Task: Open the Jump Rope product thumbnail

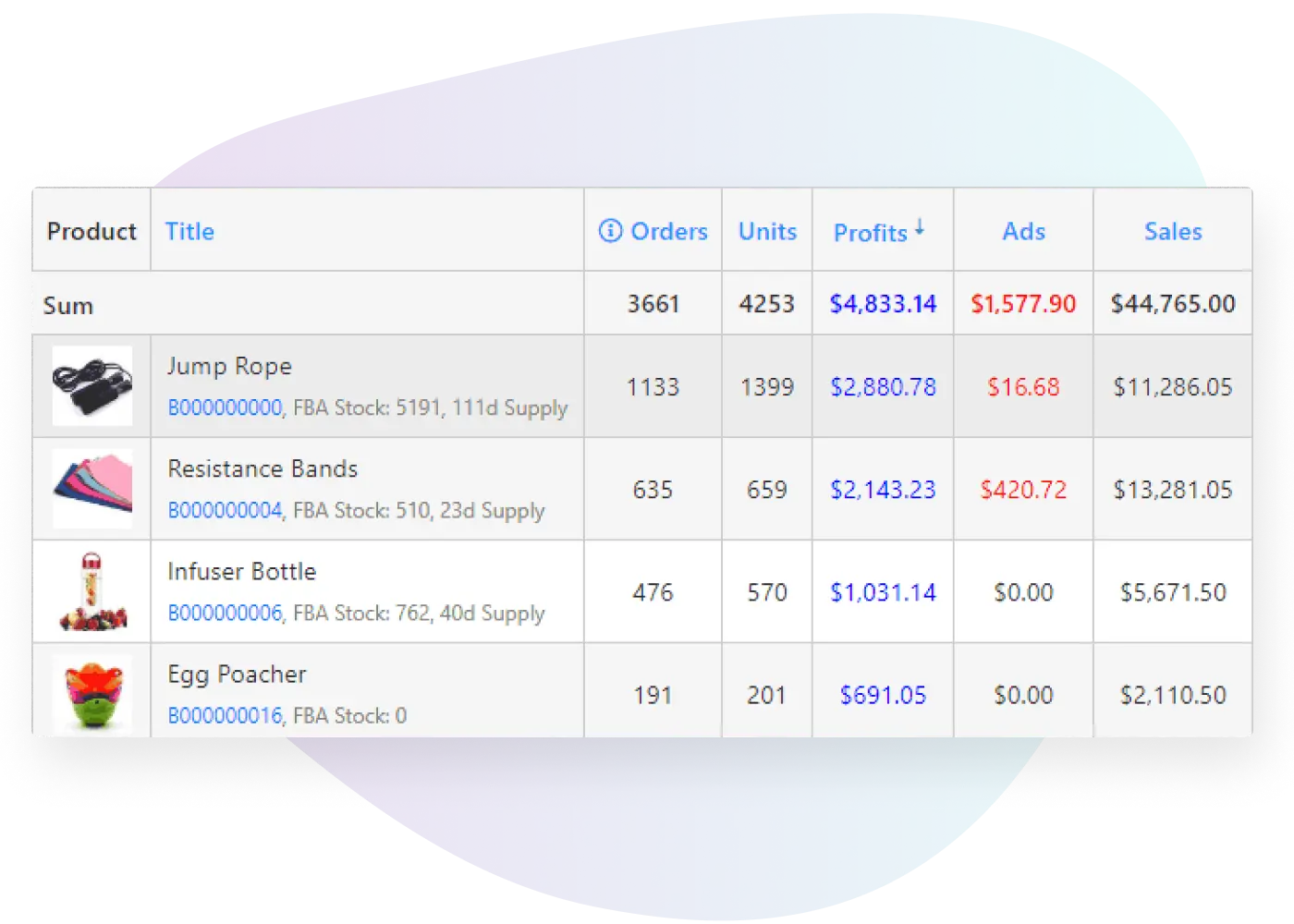Action: 92,385
